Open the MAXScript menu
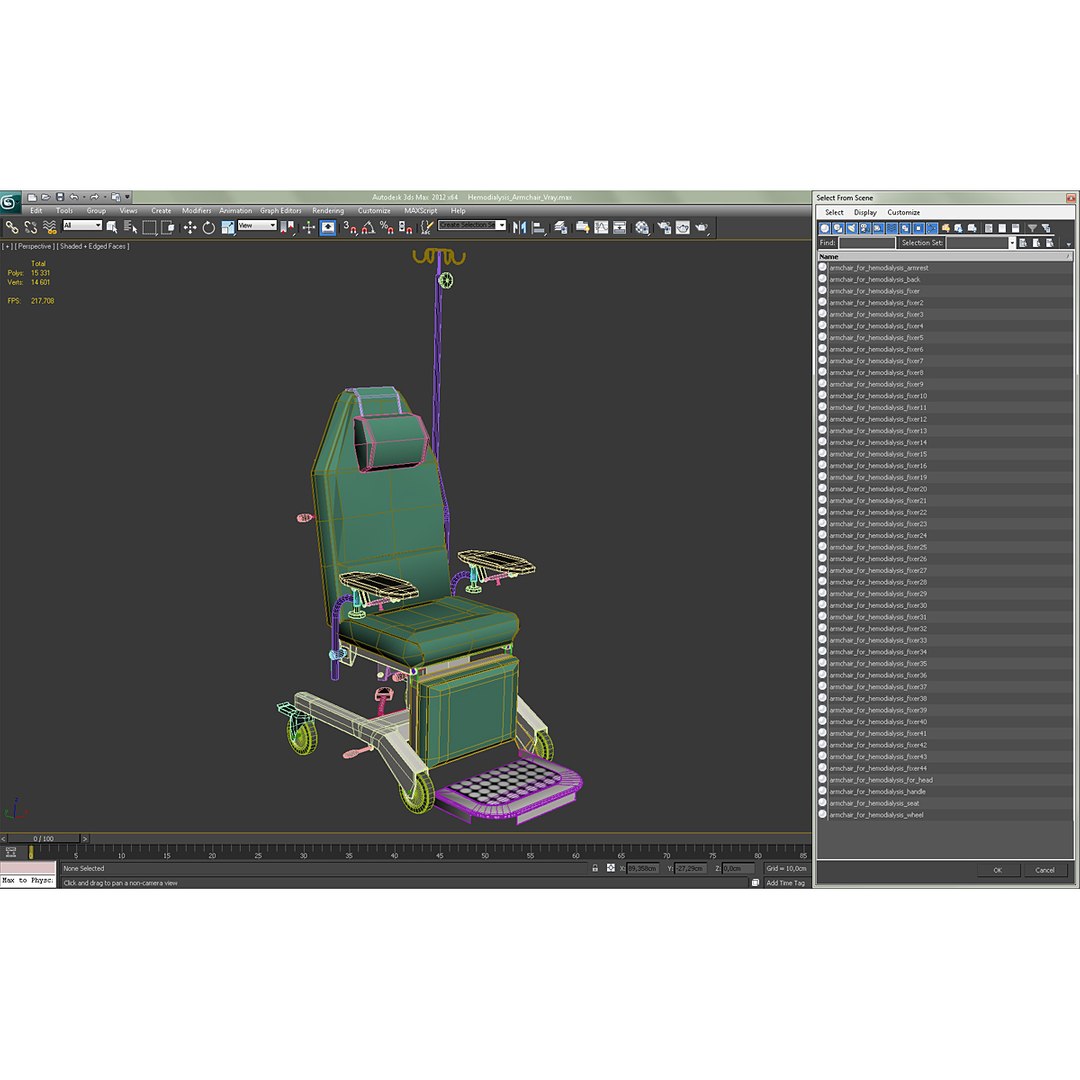The height and width of the screenshot is (1080, 1080). pos(421,211)
